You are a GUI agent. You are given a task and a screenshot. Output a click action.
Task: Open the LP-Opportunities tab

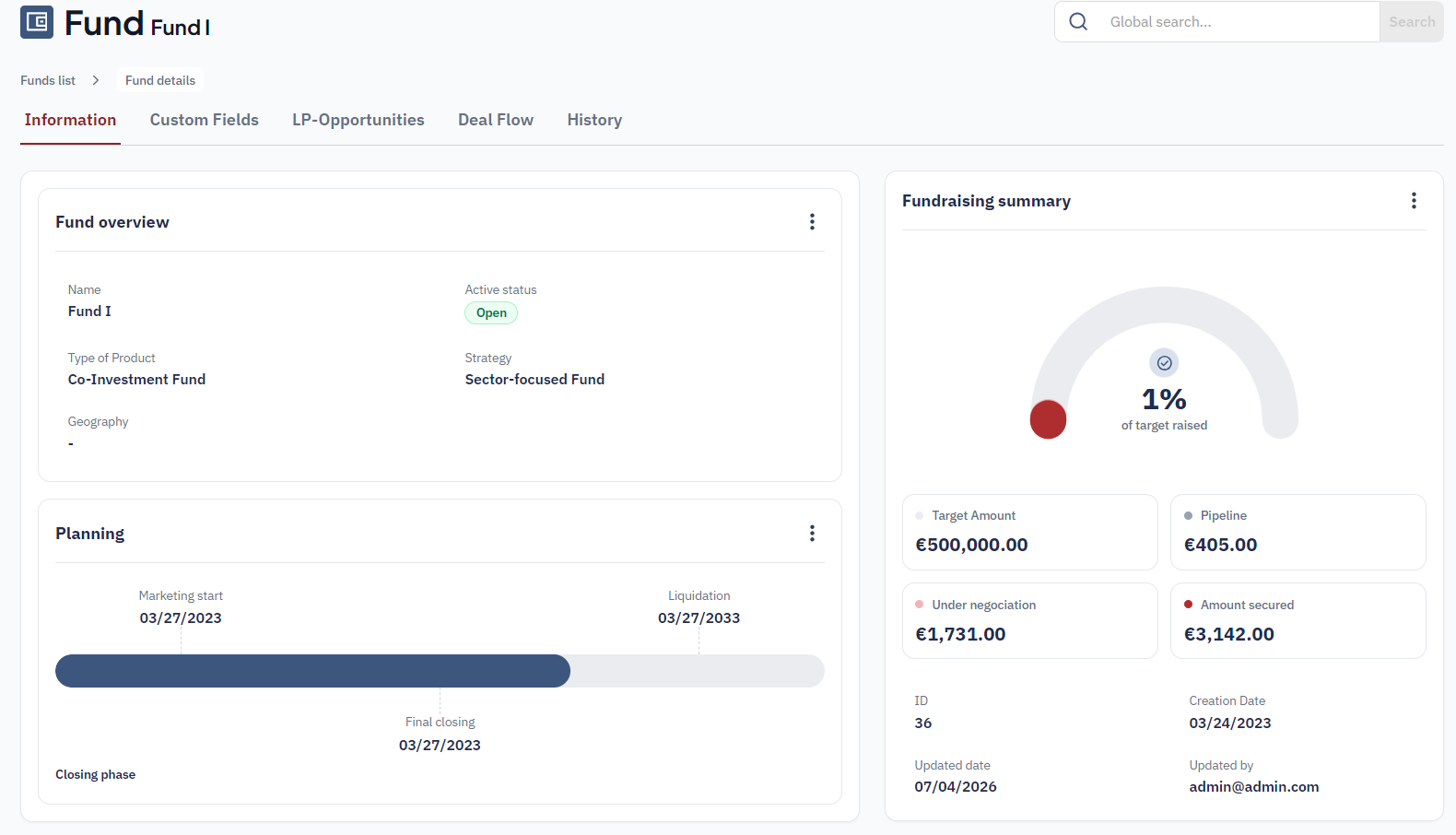click(x=358, y=120)
